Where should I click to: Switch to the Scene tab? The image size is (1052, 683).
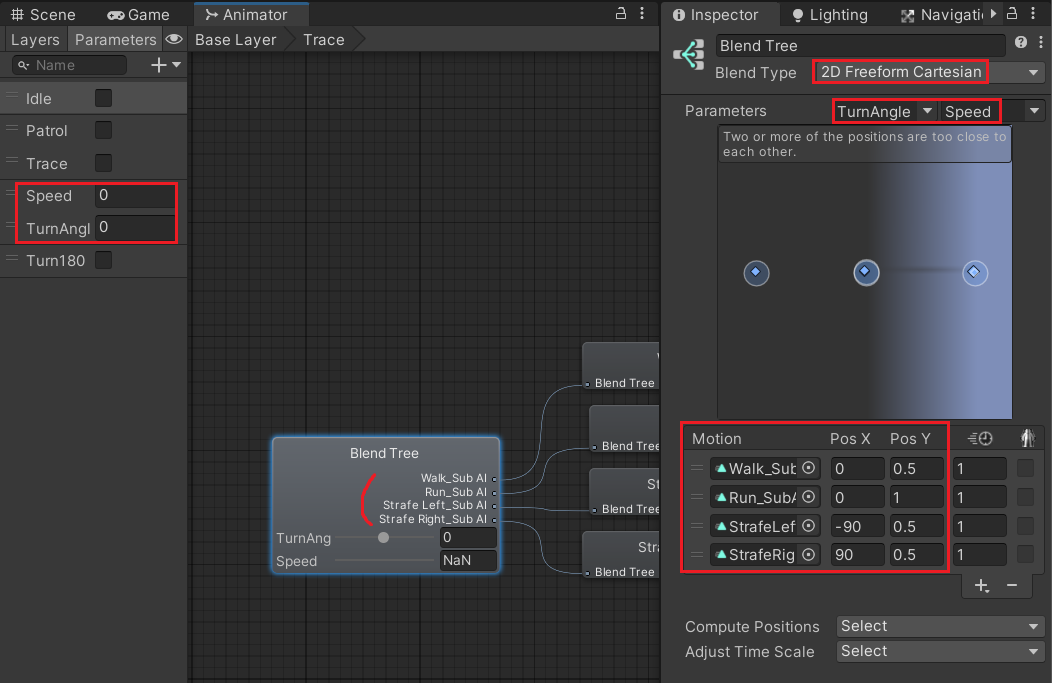coord(43,15)
